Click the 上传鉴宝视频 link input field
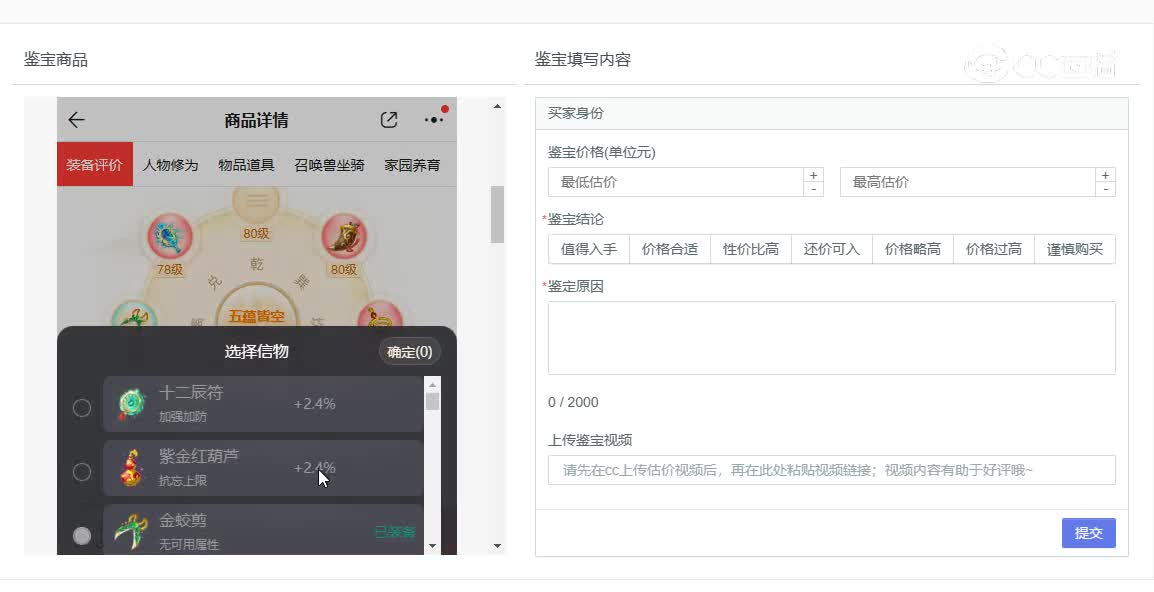Viewport: 1154px width, 592px height. (832, 470)
